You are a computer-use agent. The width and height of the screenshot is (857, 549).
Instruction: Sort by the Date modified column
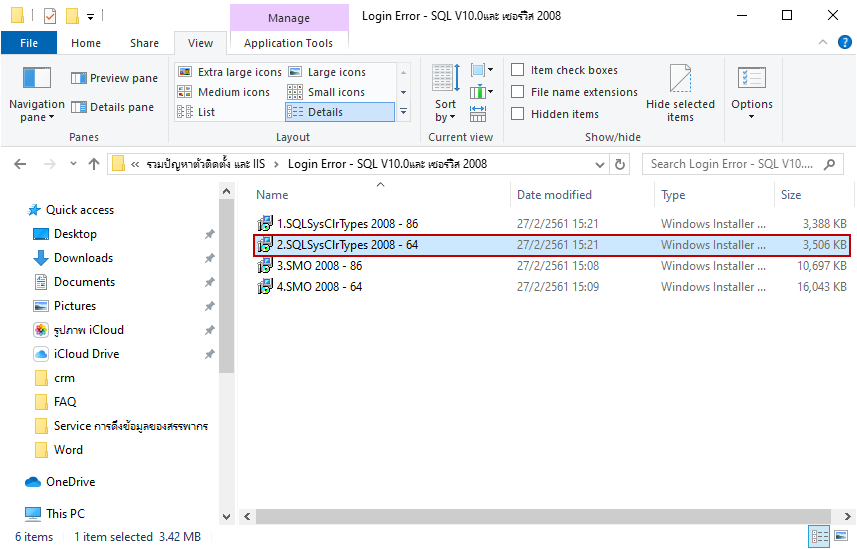[583, 195]
